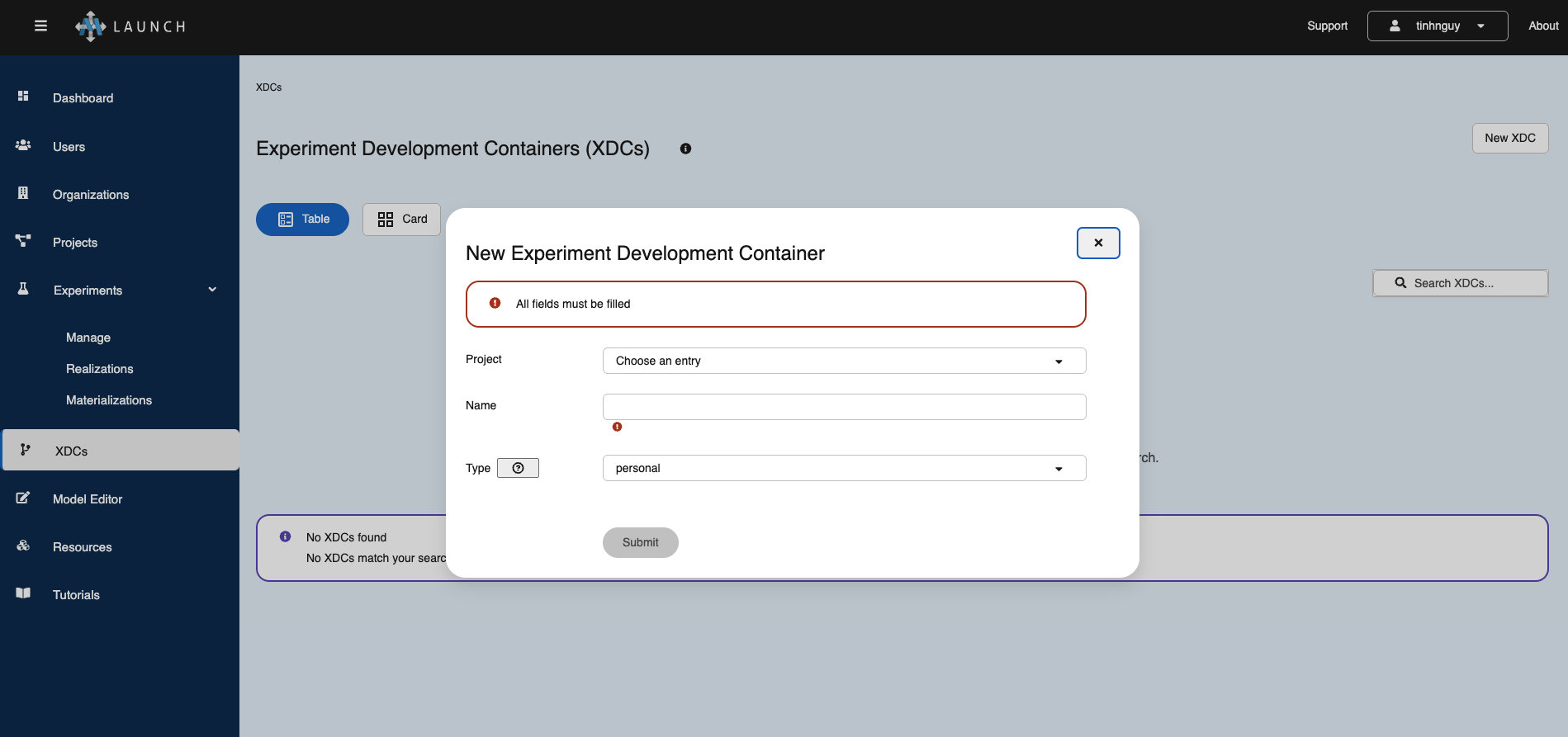Click the hamburger menu icon

(40, 26)
